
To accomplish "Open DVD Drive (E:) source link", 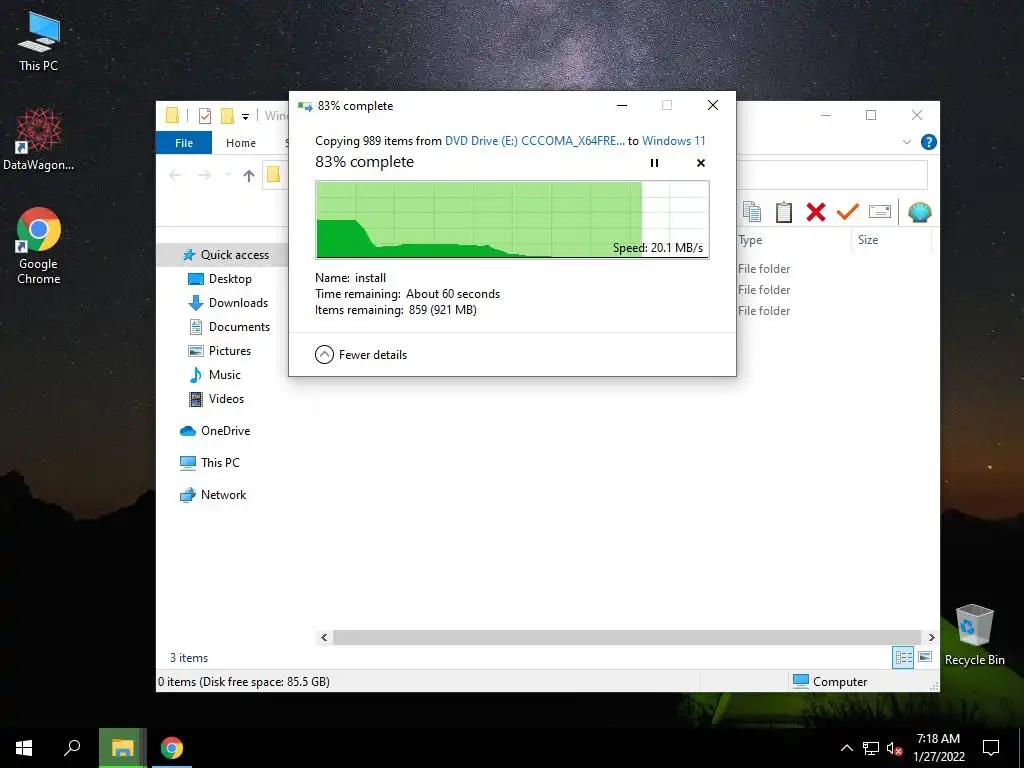I will (x=534, y=141).
